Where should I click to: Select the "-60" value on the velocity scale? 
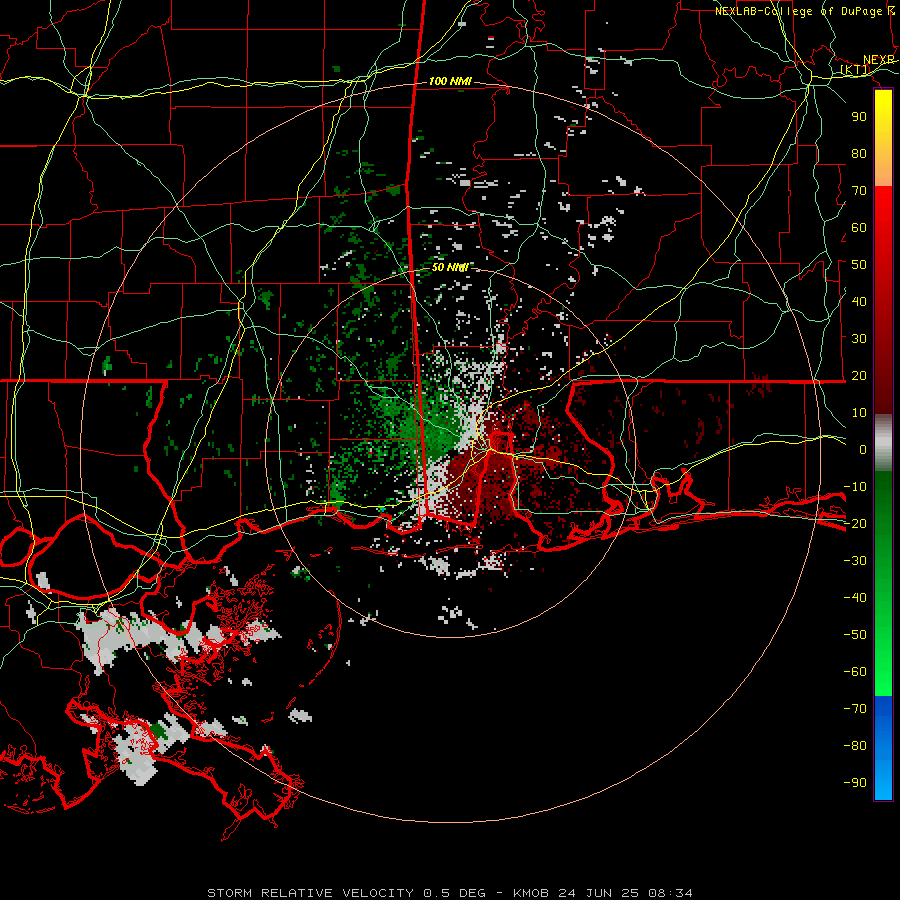click(x=855, y=672)
